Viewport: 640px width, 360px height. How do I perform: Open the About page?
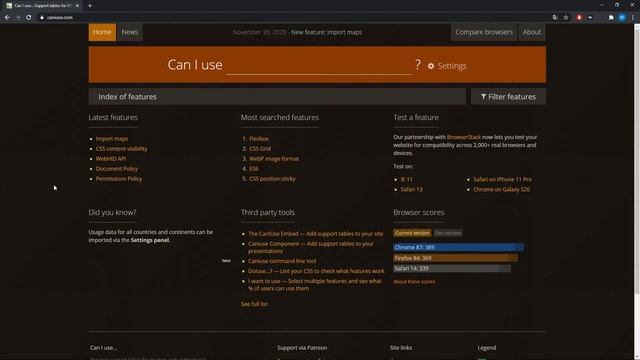point(532,32)
